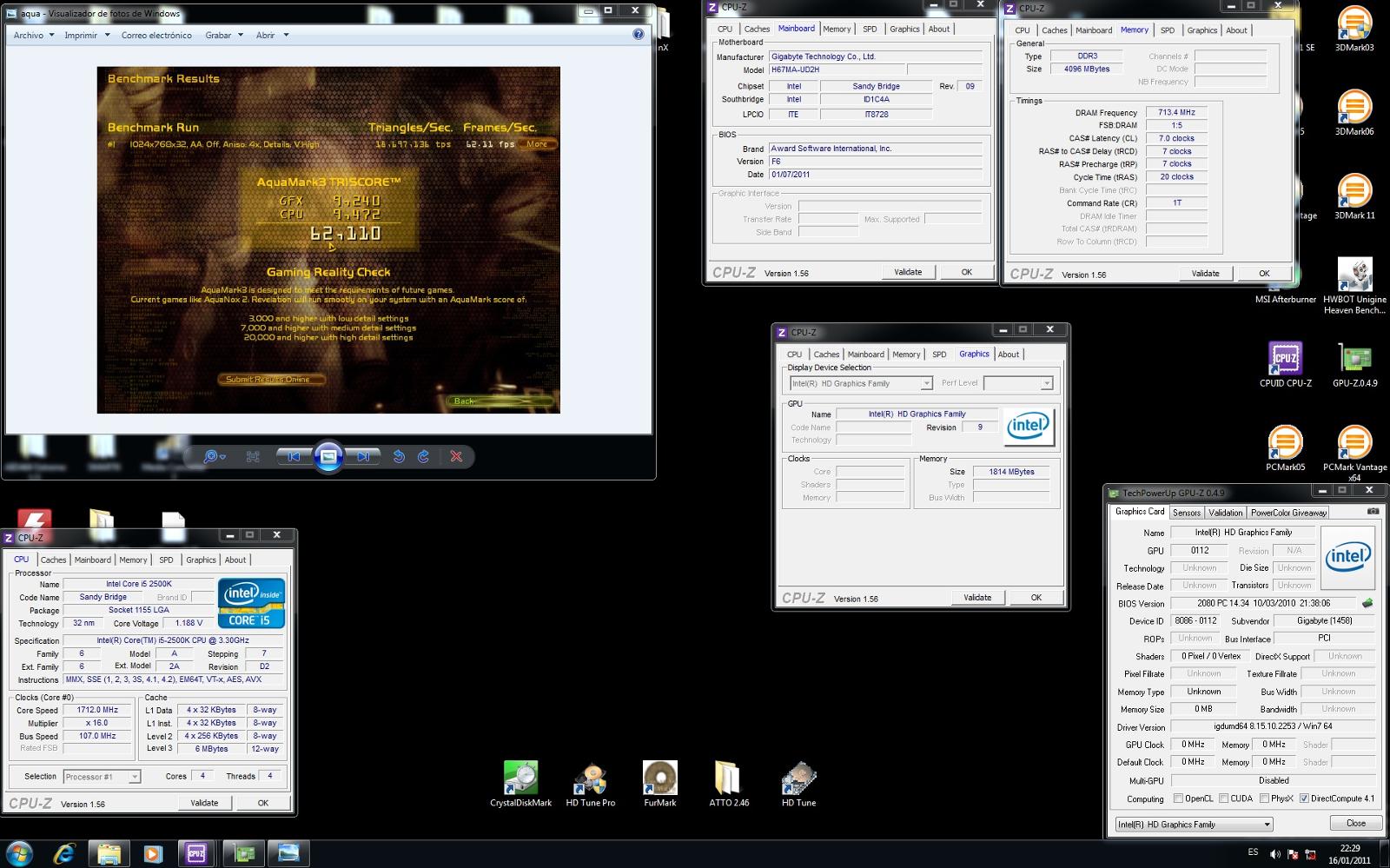Click Validate in Memory CPU-Z window
Screen dimensions: 1390x868
(1205, 273)
